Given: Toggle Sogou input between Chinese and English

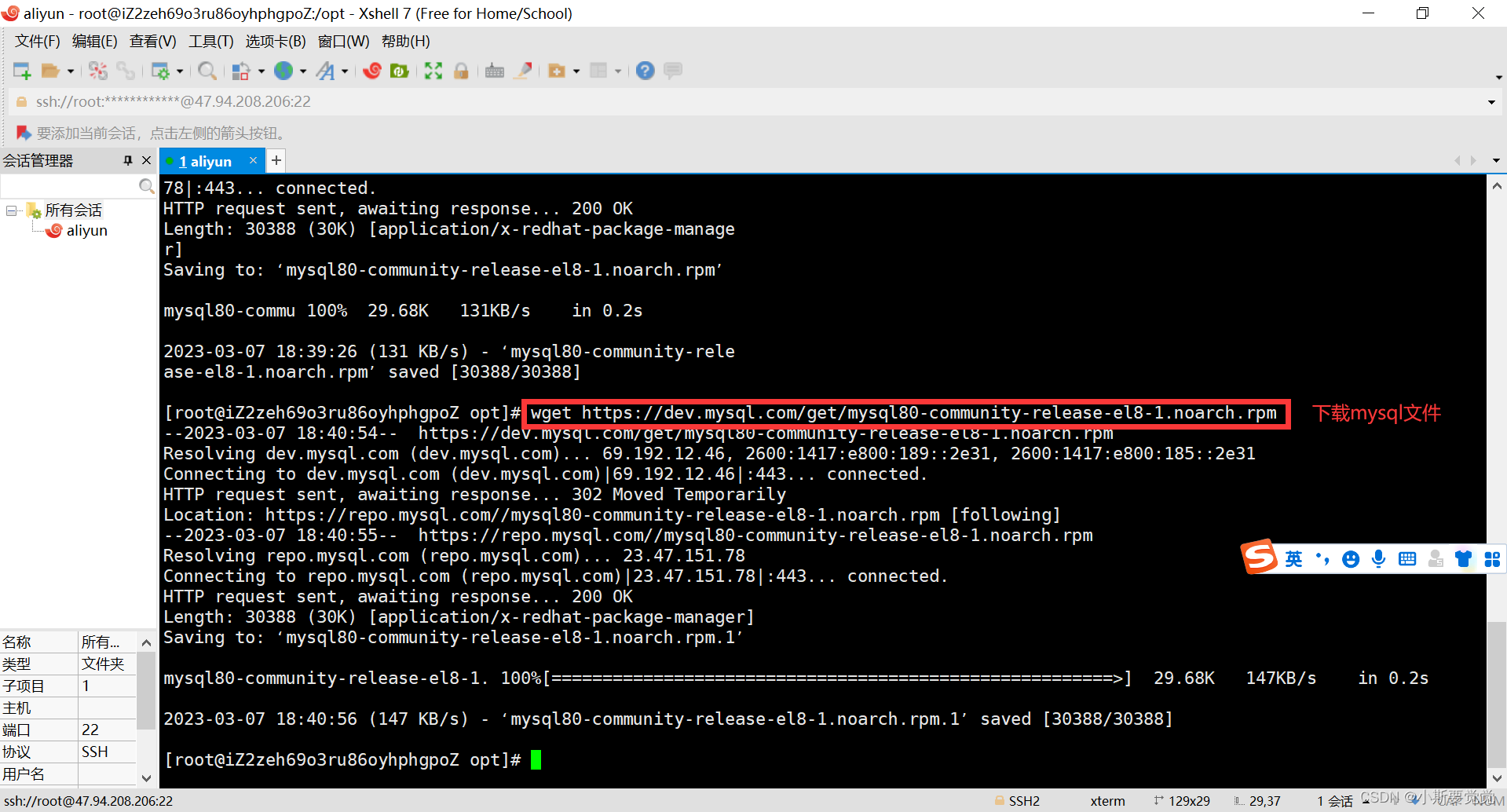Looking at the screenshot, I should click(x=1293, y=558).
